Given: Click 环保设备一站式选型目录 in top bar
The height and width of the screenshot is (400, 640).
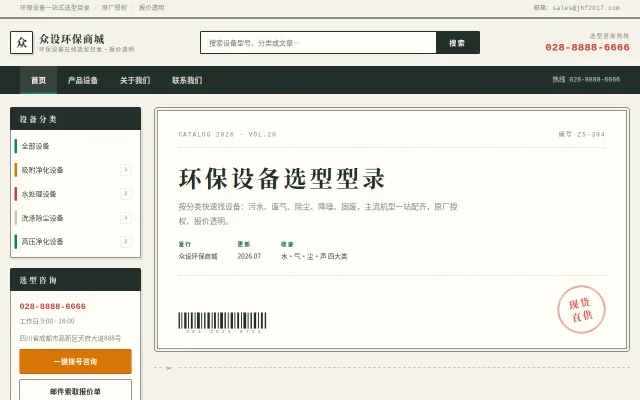Looking at the screenshot, I should (55, 8).
